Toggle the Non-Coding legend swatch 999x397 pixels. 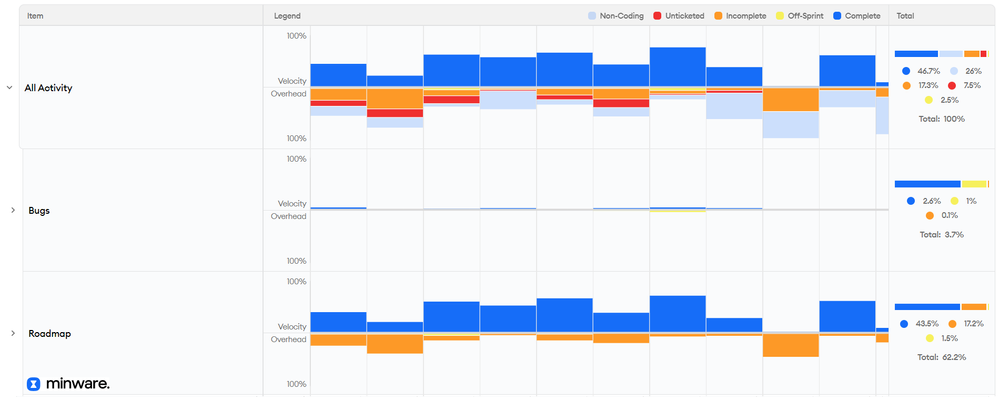(x=593, y=16)
